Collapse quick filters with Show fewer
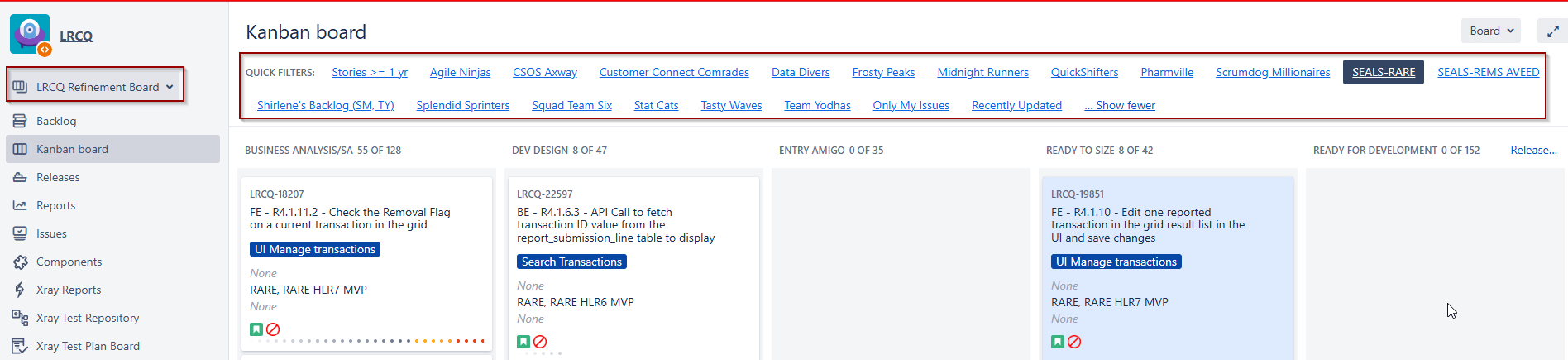The width and height of the screenshot is (1568, 360). pos(1120,105)
